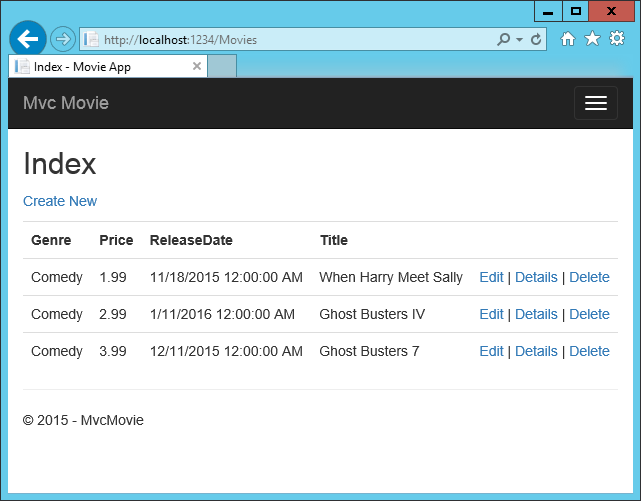Open search using magnifier icon in address bar
The image size is (641, 501).
(x=503, y=39)
